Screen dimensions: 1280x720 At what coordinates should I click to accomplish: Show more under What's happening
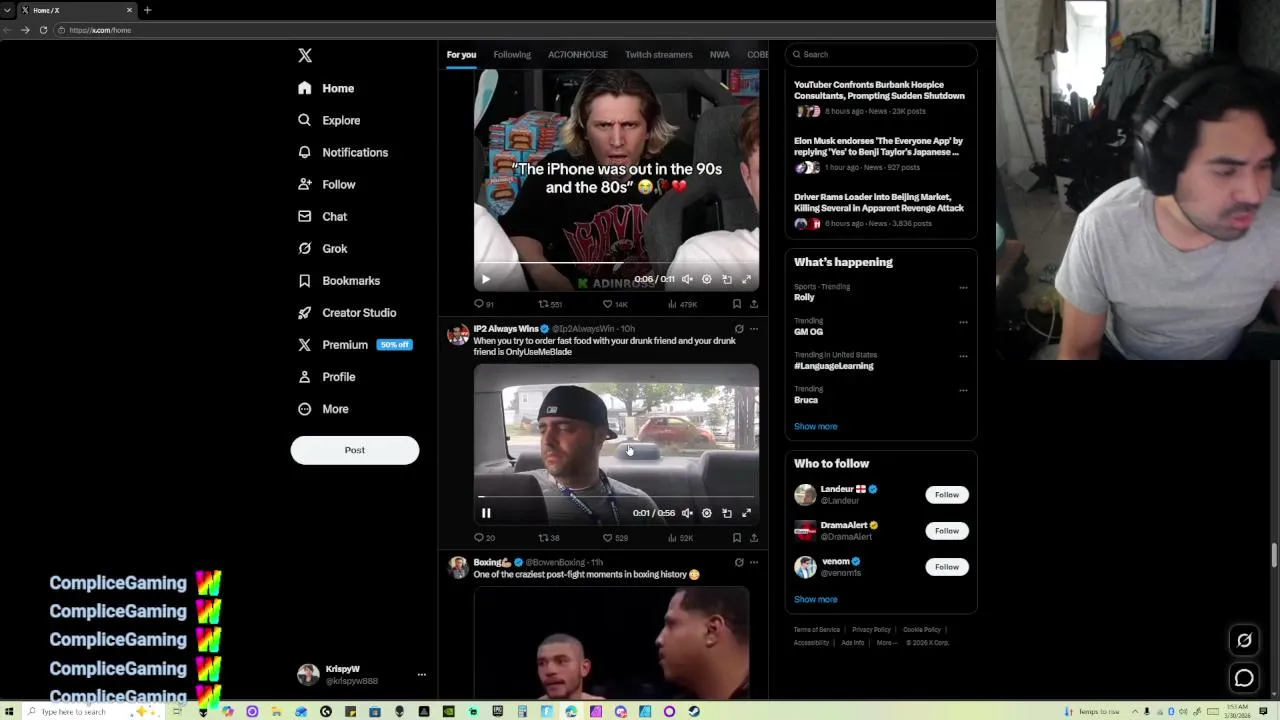[x=815, y=426]
